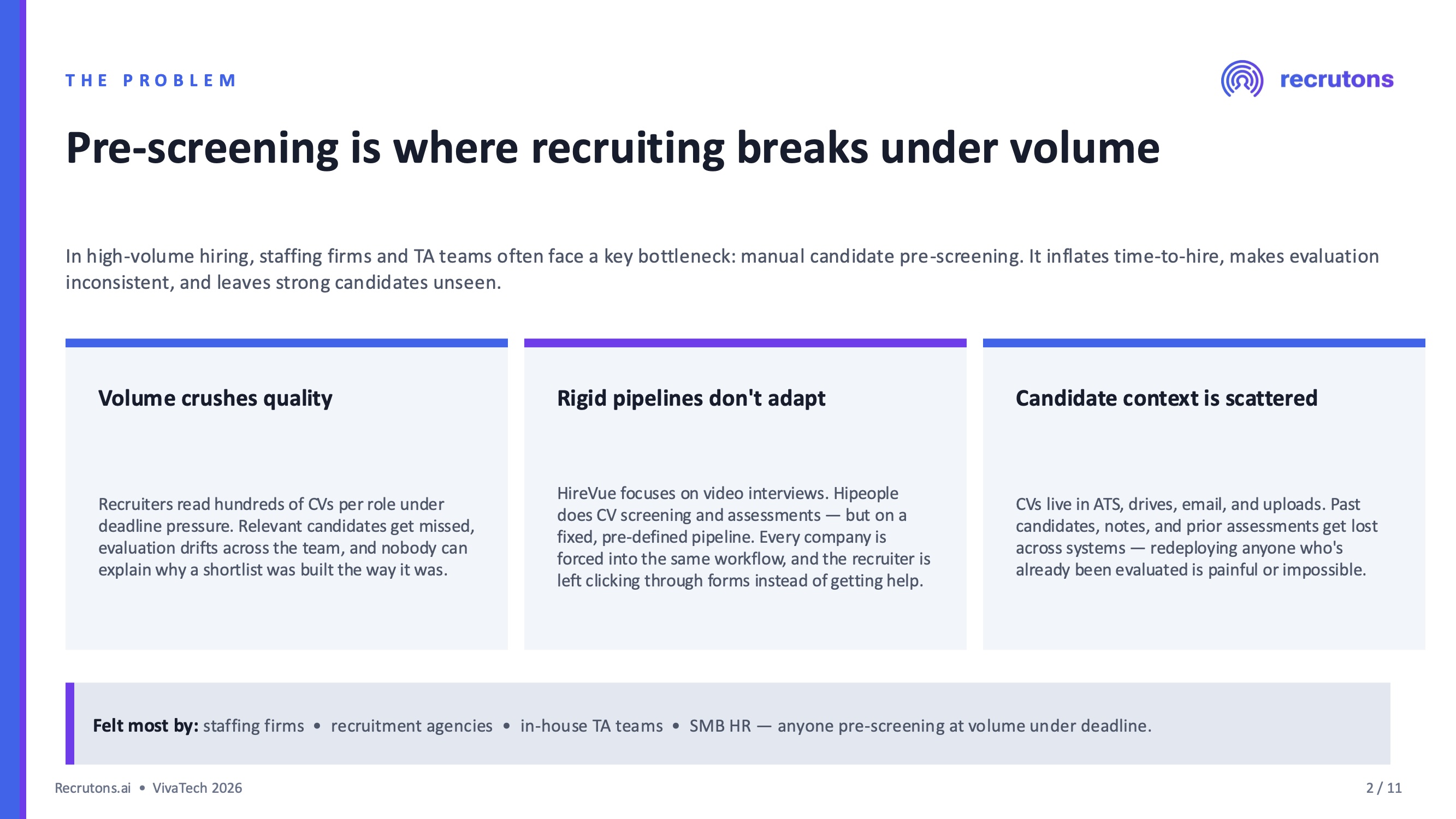The width and height of the screenshot is (1456, 819).
Task: Click the Candidate context is scattered heading
Action: pos(1167,399)
